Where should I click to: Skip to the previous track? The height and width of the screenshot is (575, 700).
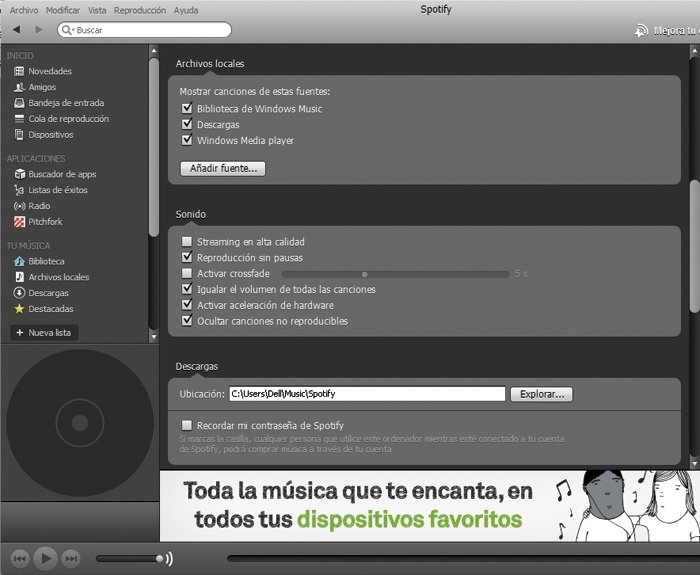pyautogui.click(x=20, y=558)
